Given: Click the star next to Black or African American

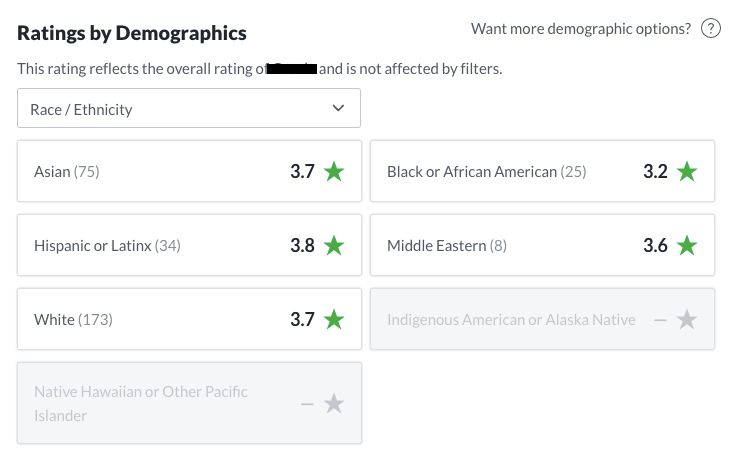Looking at the screenshot, I should pyautogui.click(x=687, y=171).
